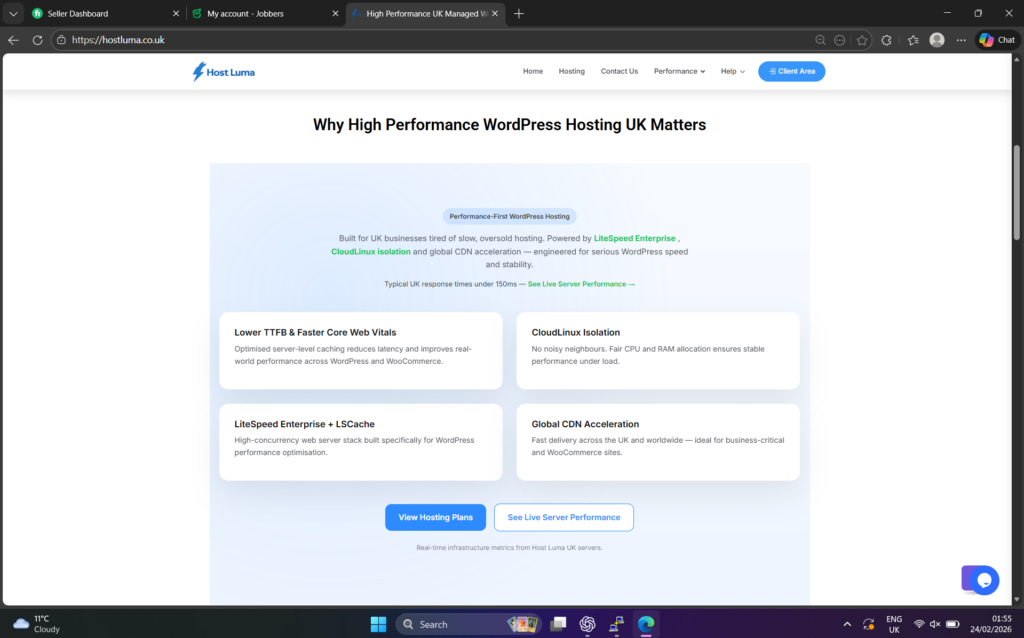Open Copilot Chat in the browser
1024x638 pixels.
pyautogui.click(x=997, y=40)
